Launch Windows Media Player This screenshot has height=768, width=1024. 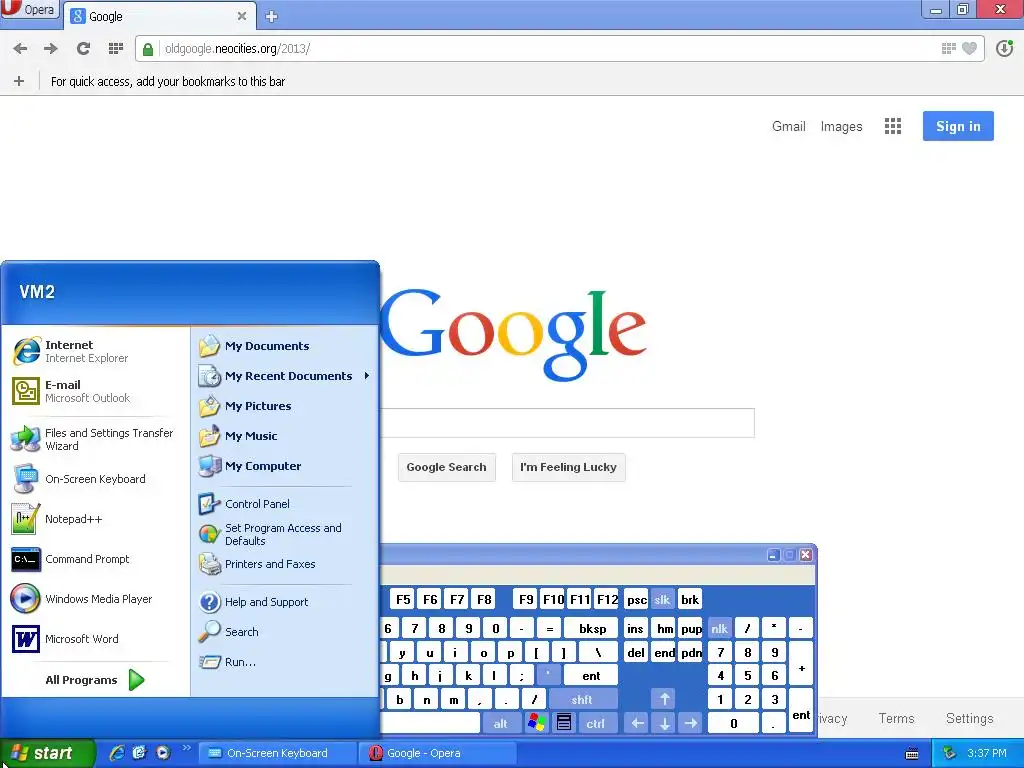tap(96, 599)
